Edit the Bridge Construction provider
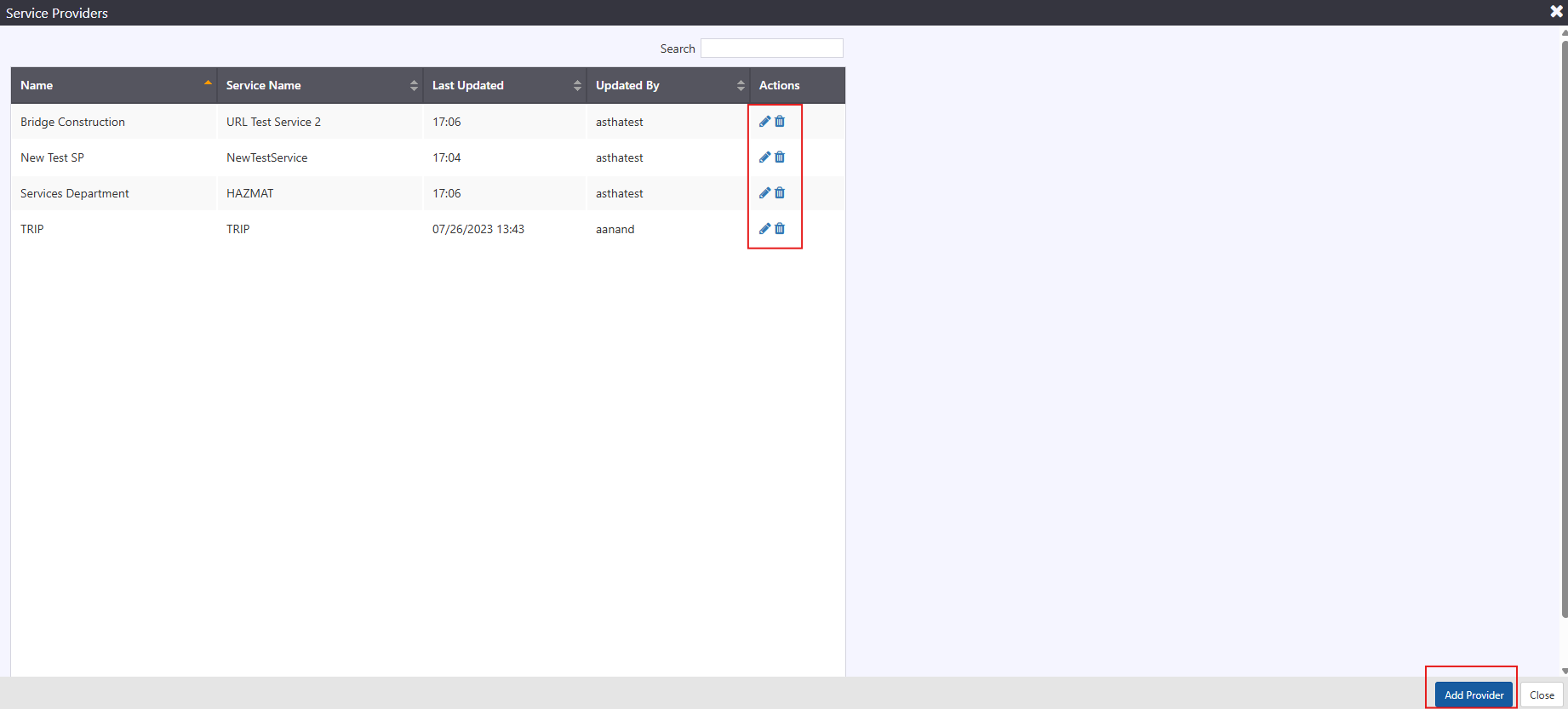Viewport: 1568px width, 709px height. pos(764,122)
